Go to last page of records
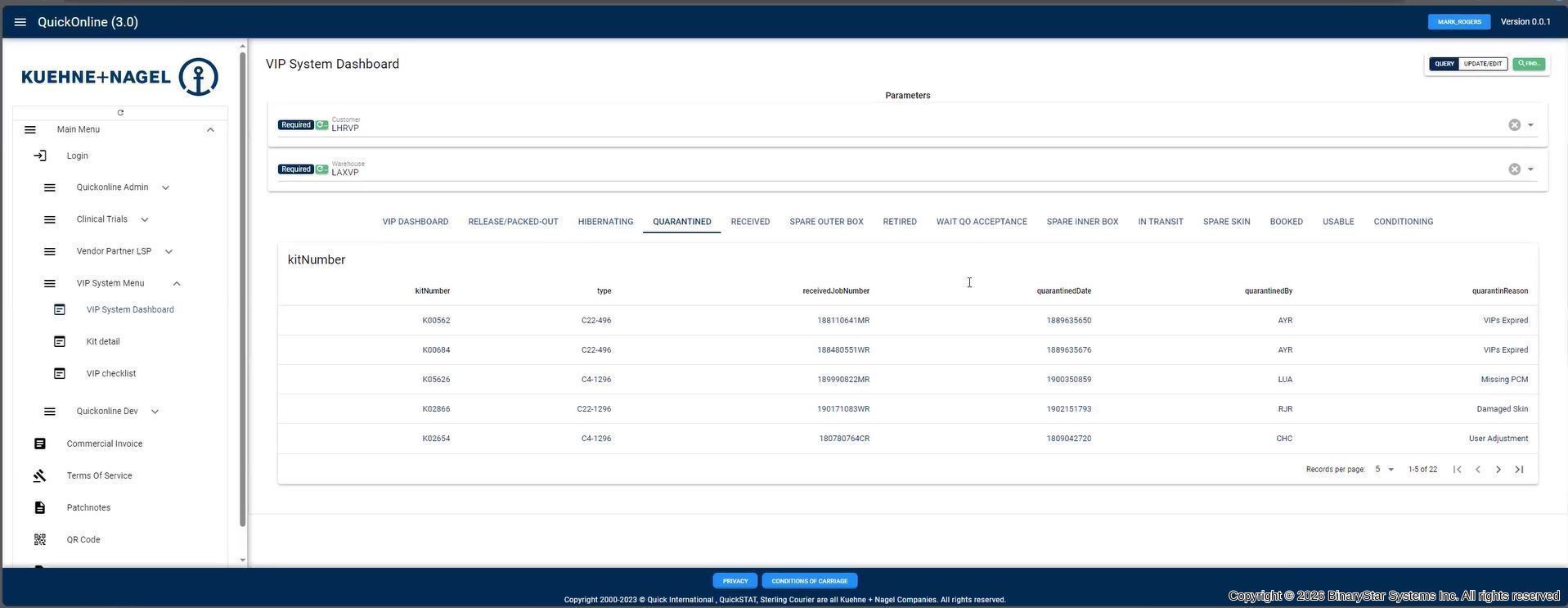Image resolution: width=1568 pixels, height=608 pixels. [x=1519, y=469]
